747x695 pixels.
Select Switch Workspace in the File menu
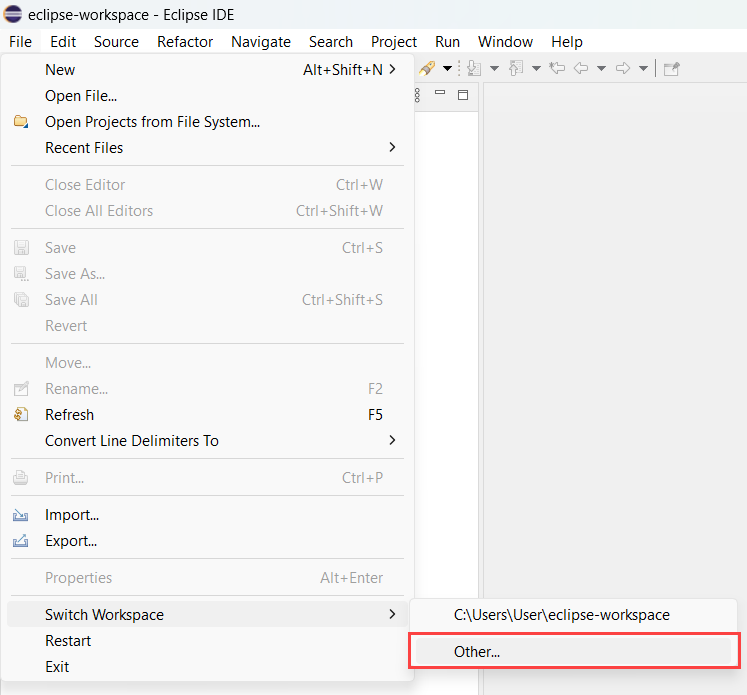click(207, 614)
